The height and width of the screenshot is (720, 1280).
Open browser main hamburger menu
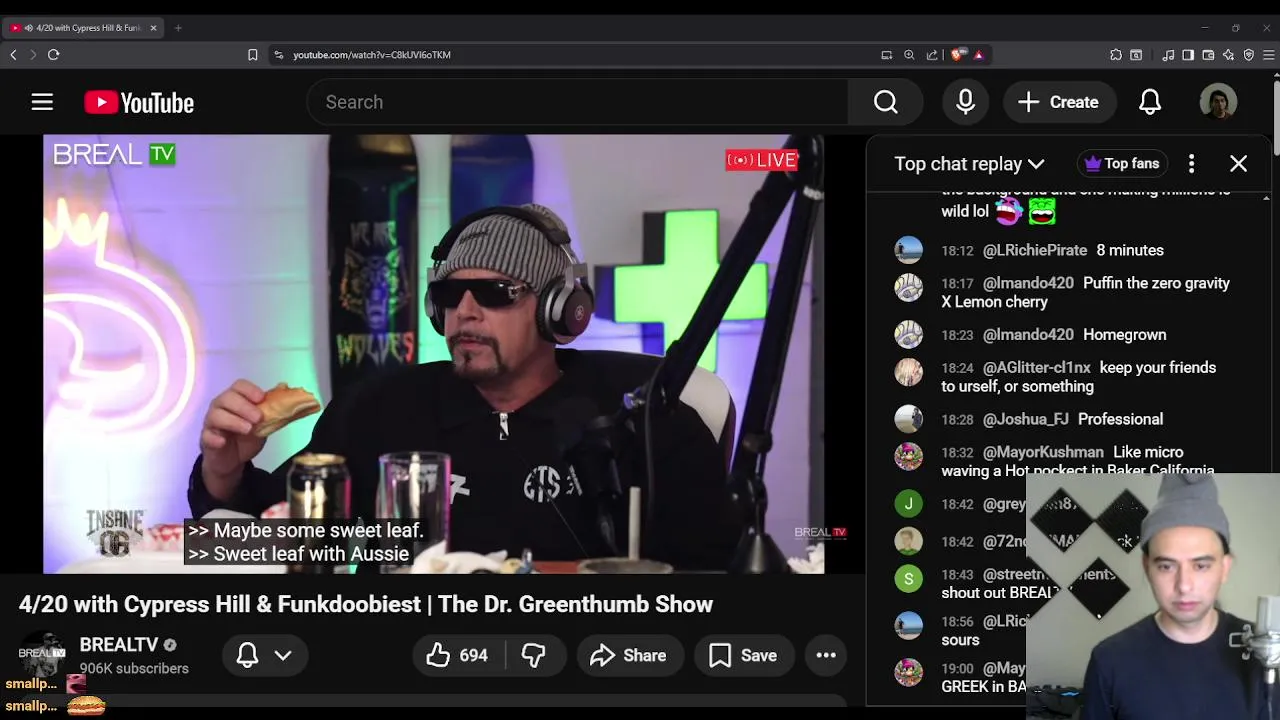click(1269, 55)
